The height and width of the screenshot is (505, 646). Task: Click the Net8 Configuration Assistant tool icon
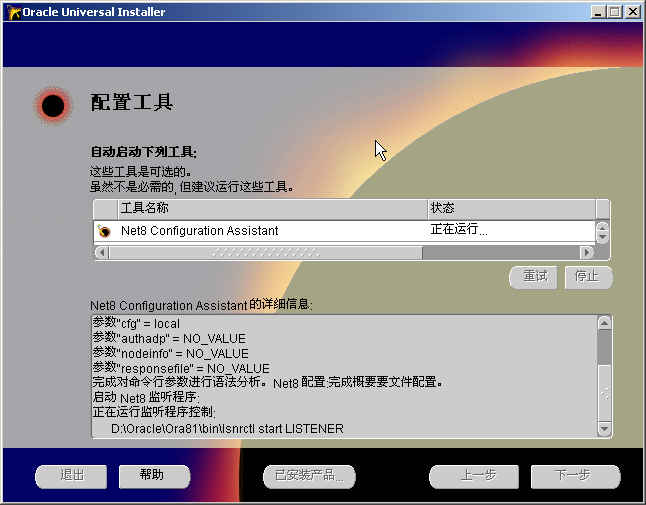point(105,231)
